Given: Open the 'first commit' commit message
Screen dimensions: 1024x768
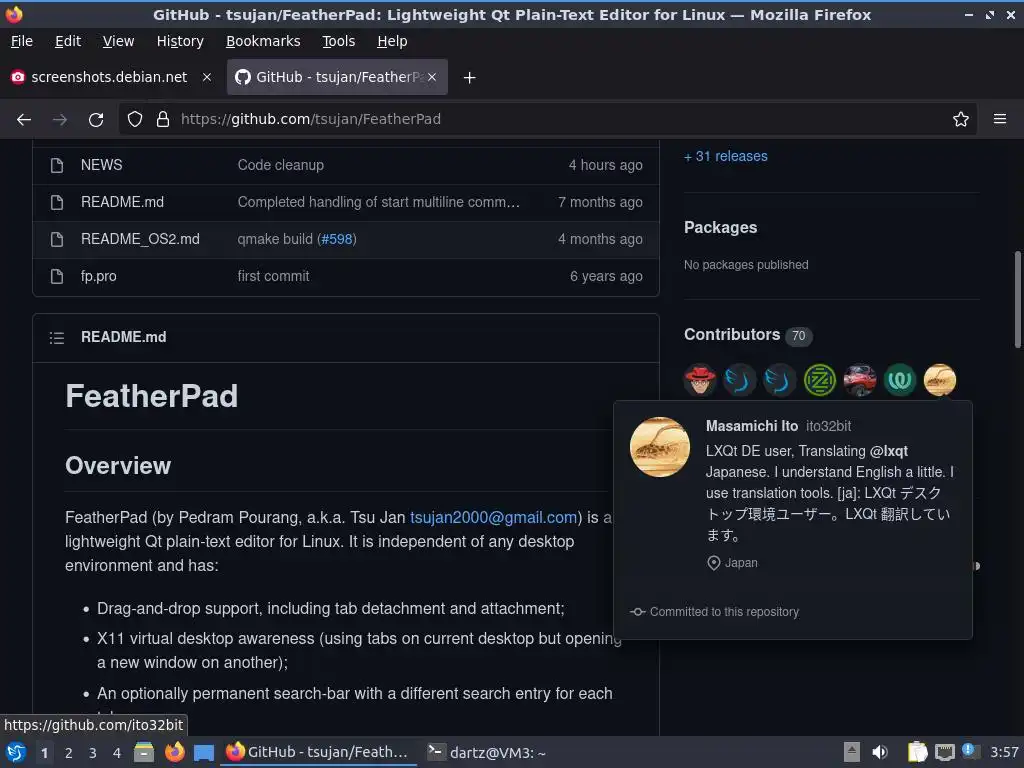Looking at the screenshot, I should point(273,276).
